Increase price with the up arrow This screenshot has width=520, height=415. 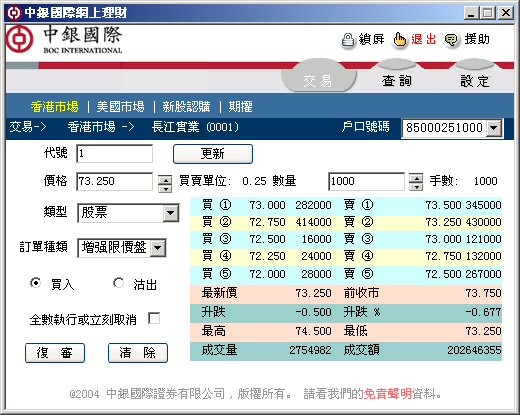[165, 180]
